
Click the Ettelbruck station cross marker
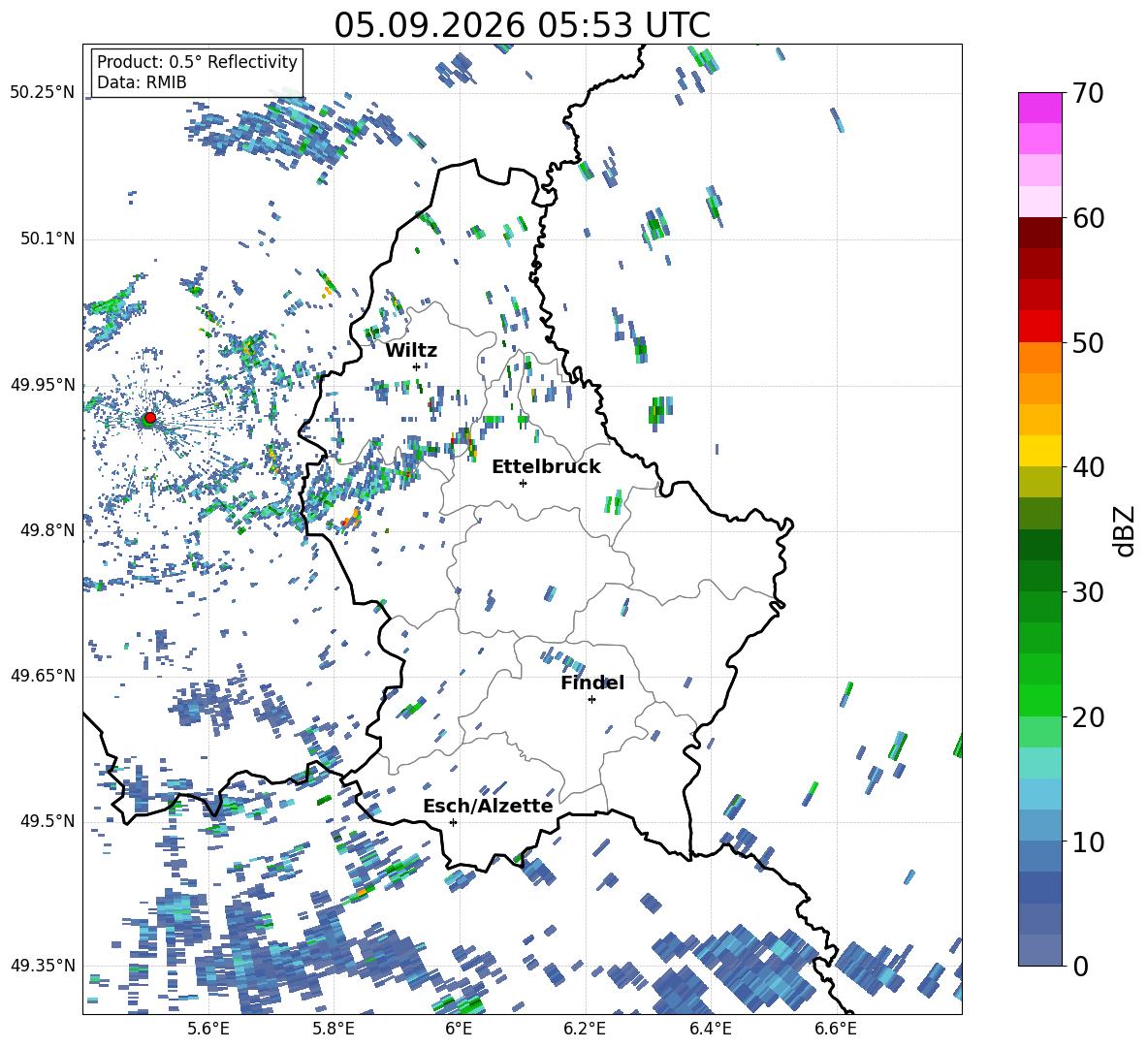point(523,483)
